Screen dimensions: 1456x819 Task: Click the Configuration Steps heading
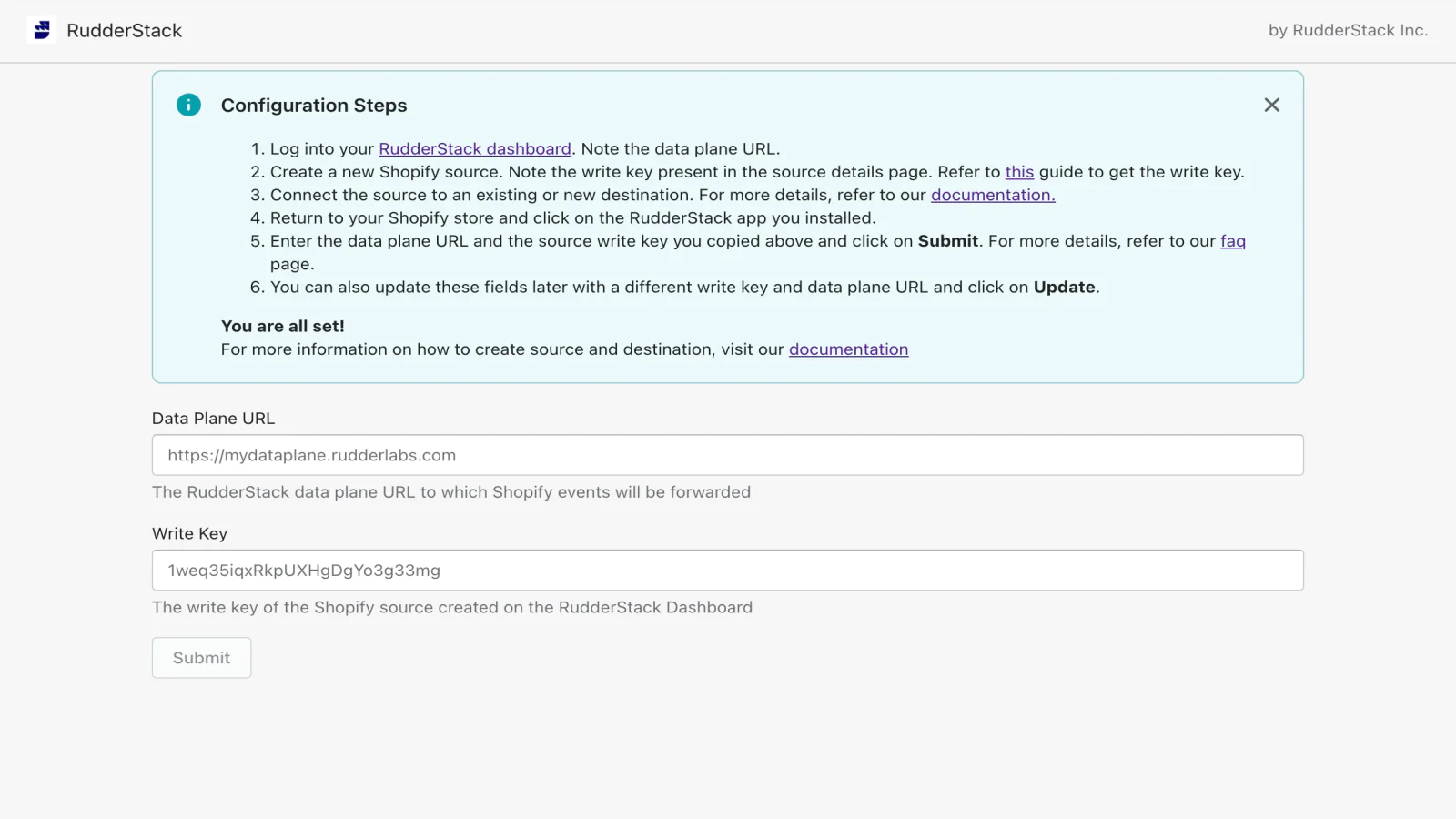(x=313, y=106)
